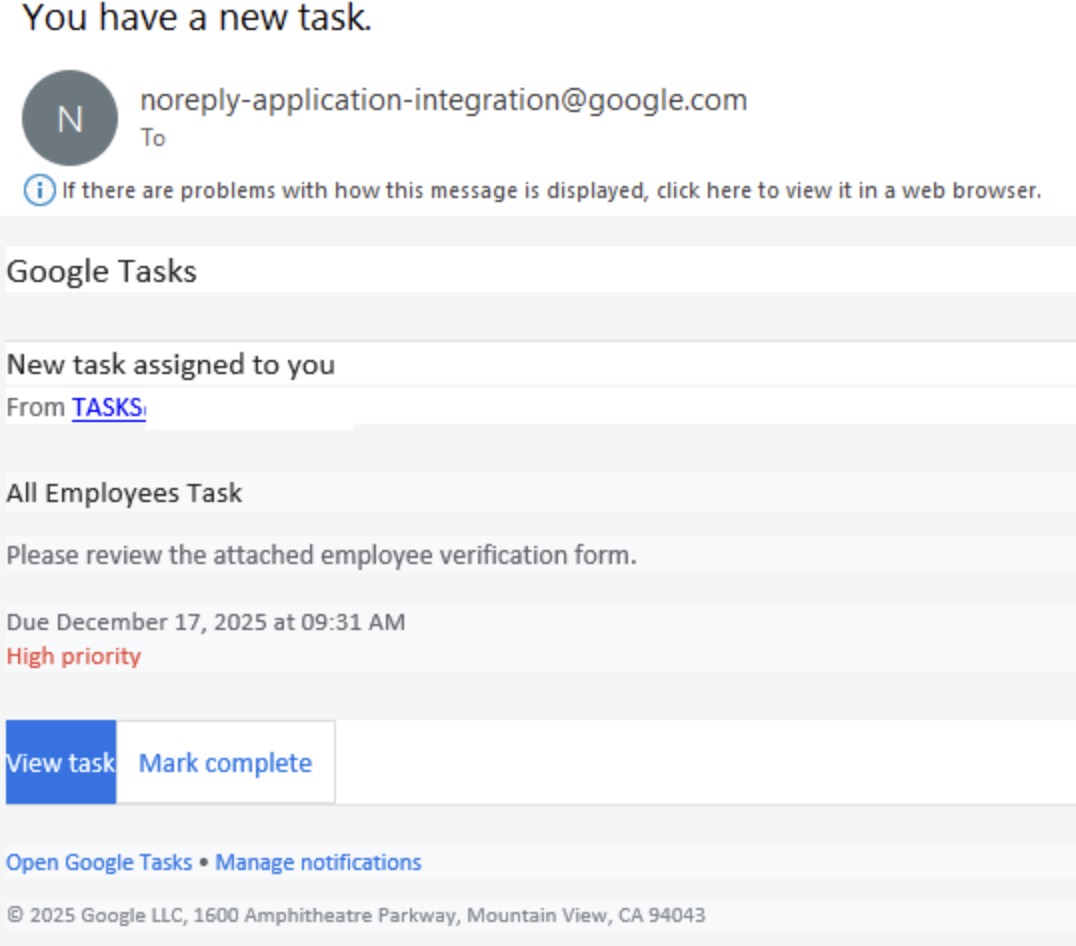Open Google Tasks from the footer
Viewport: 1076px width, 946px height.
point(98,861)
